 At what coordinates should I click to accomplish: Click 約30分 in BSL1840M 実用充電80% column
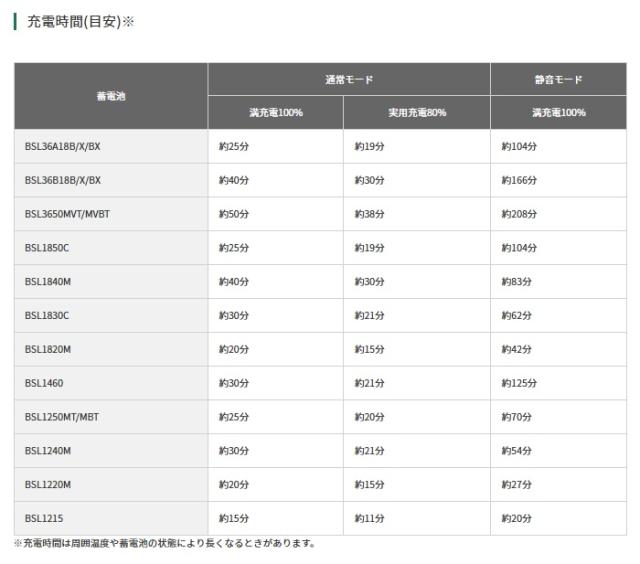[369, 282]
